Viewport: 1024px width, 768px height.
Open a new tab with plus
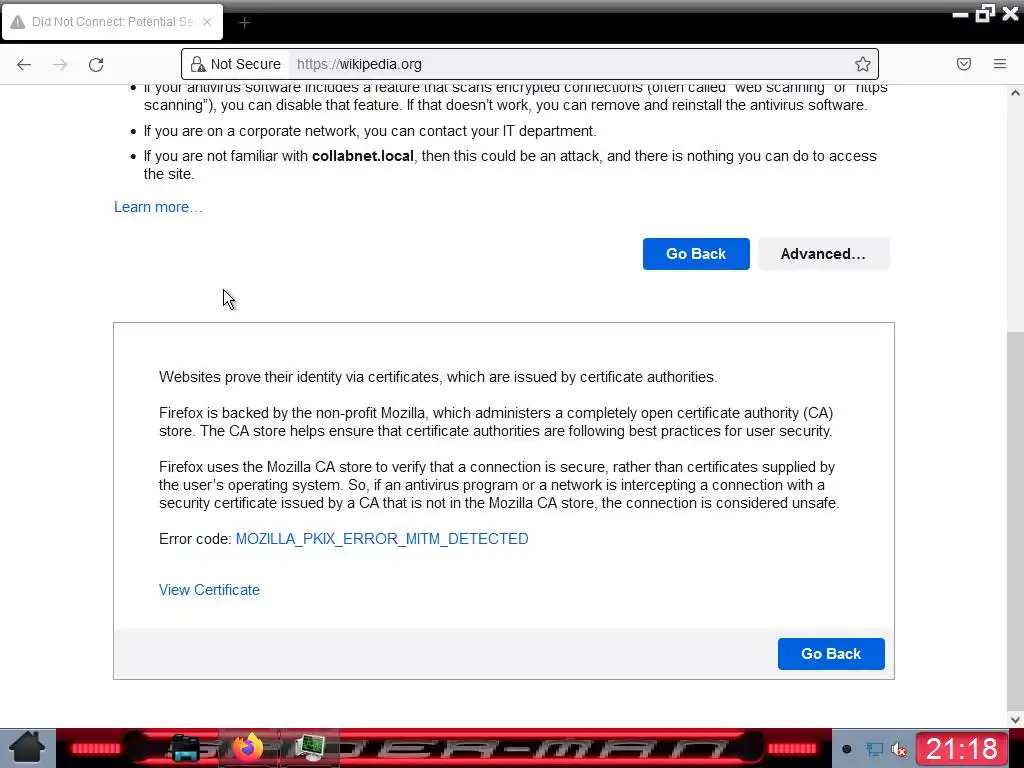244,23
